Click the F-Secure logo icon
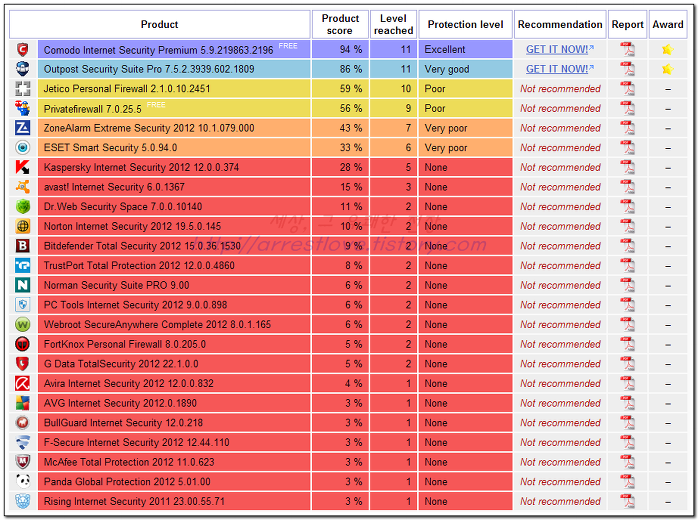Image resolution: width=698 pixels, height=520 pixels. (x=23, y=443)
